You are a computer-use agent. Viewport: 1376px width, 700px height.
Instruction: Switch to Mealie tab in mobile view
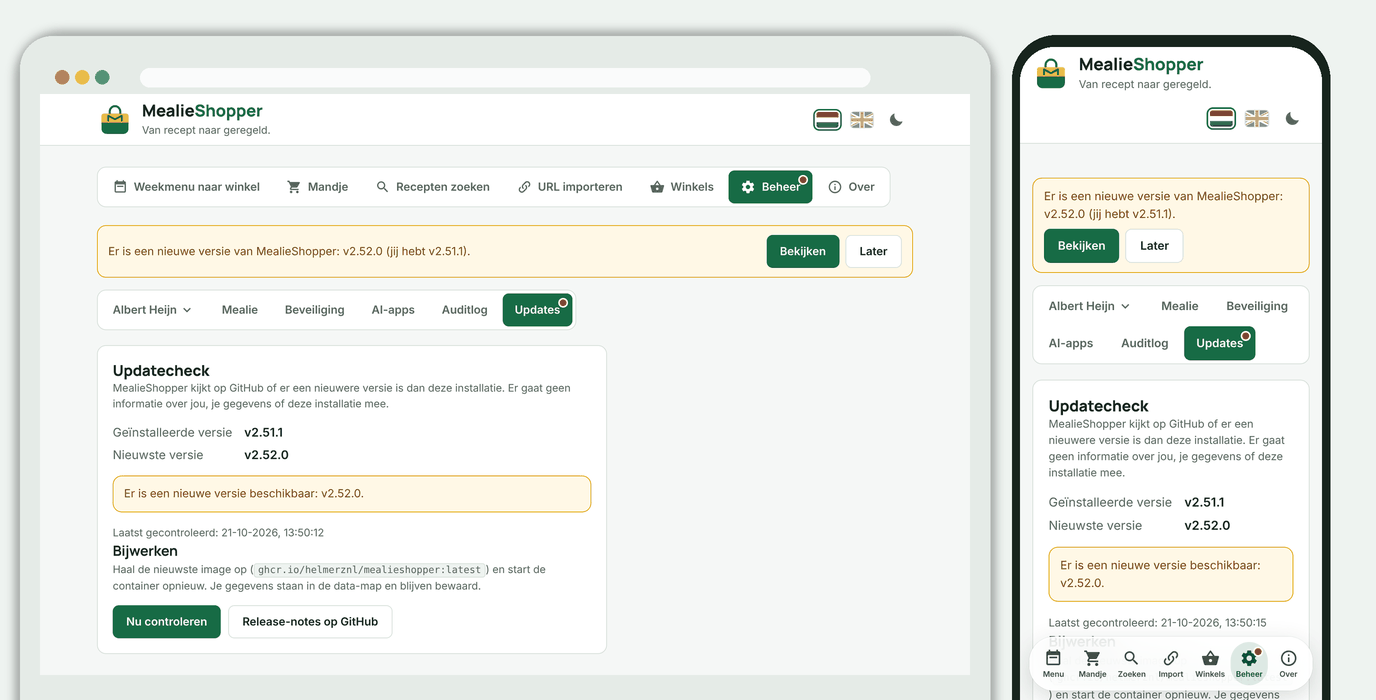[1180, 306]
